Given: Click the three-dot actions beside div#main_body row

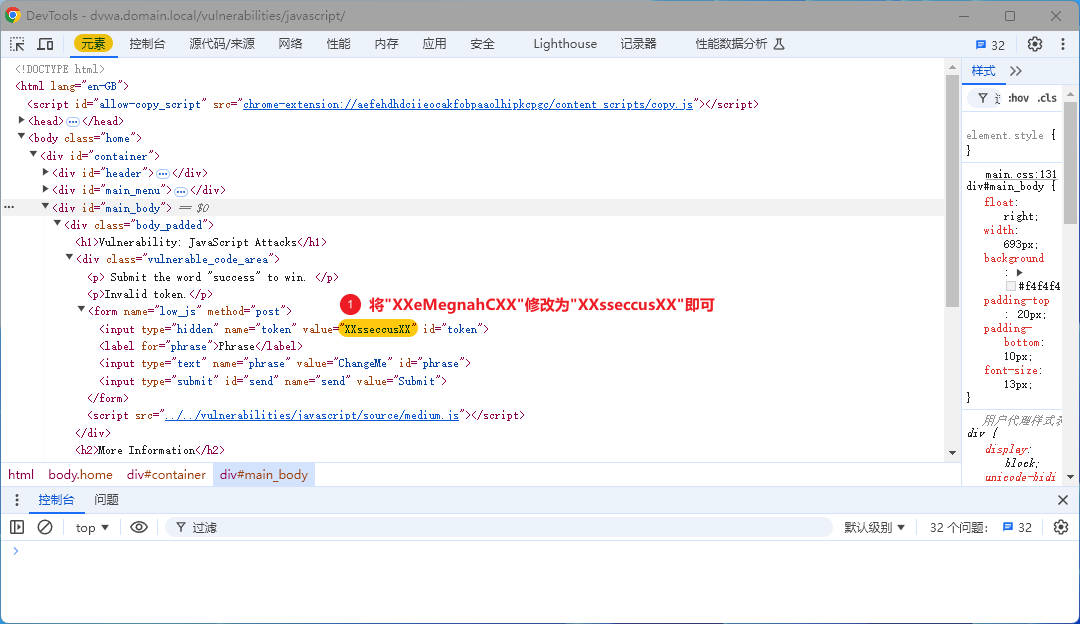Looking at the screenshot, I should coord(9,207).
